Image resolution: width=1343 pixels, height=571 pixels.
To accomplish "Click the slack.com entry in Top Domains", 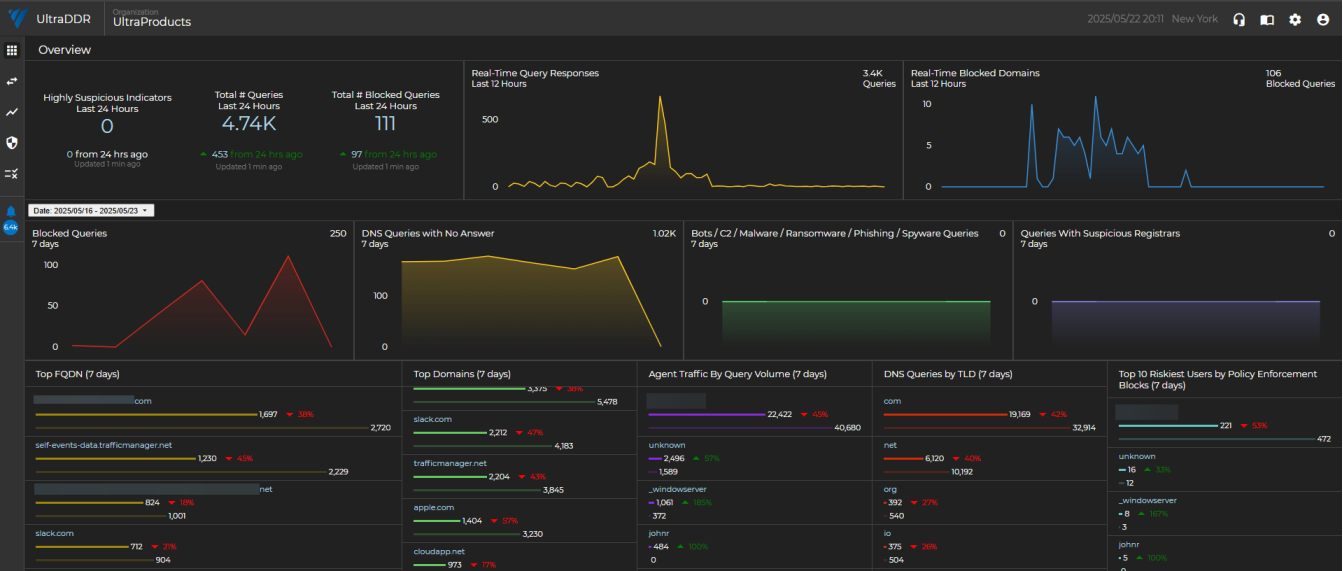I will (433, 419).
